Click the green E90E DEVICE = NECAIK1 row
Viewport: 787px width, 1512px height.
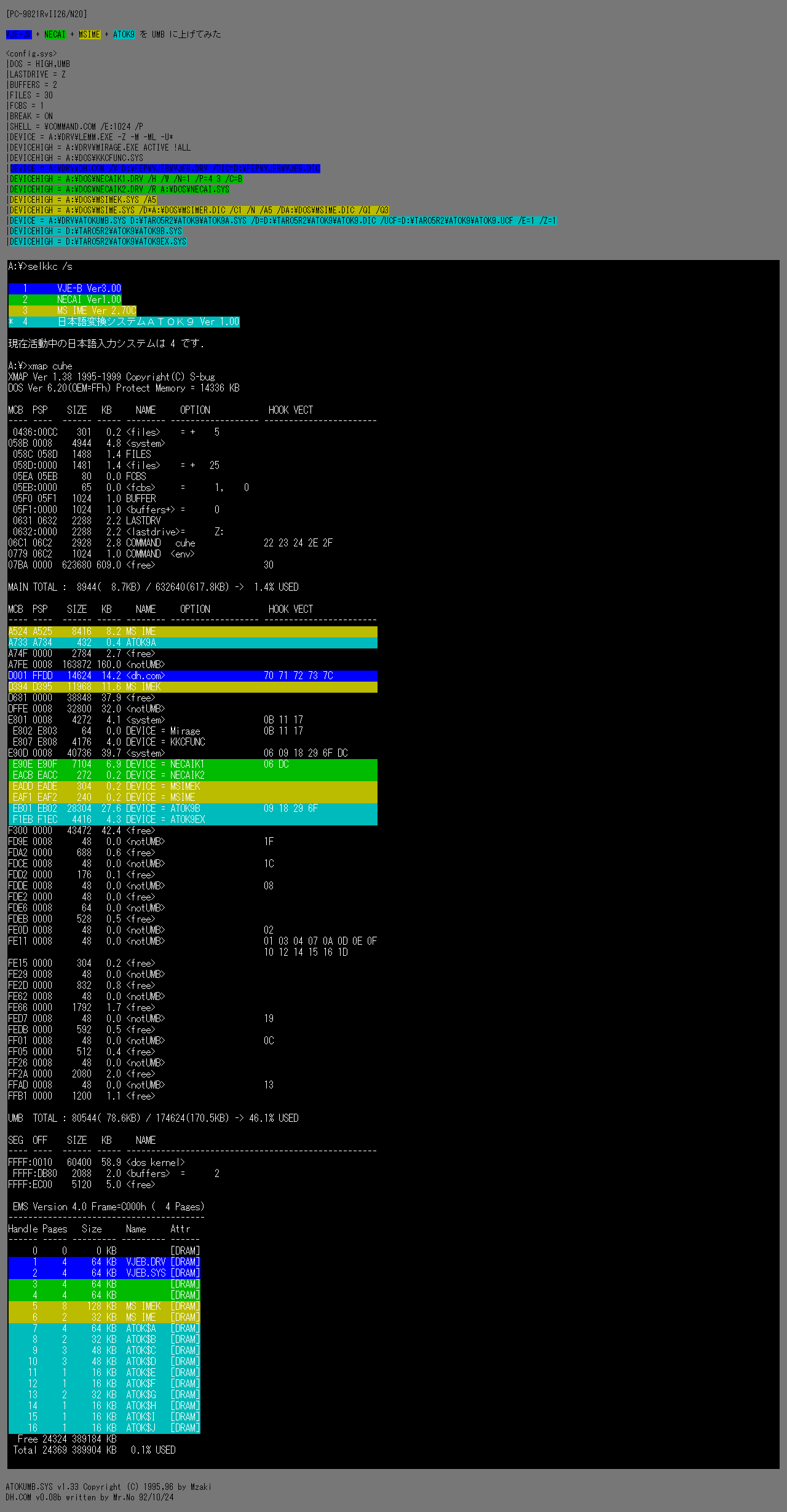[x=192, y=765]
